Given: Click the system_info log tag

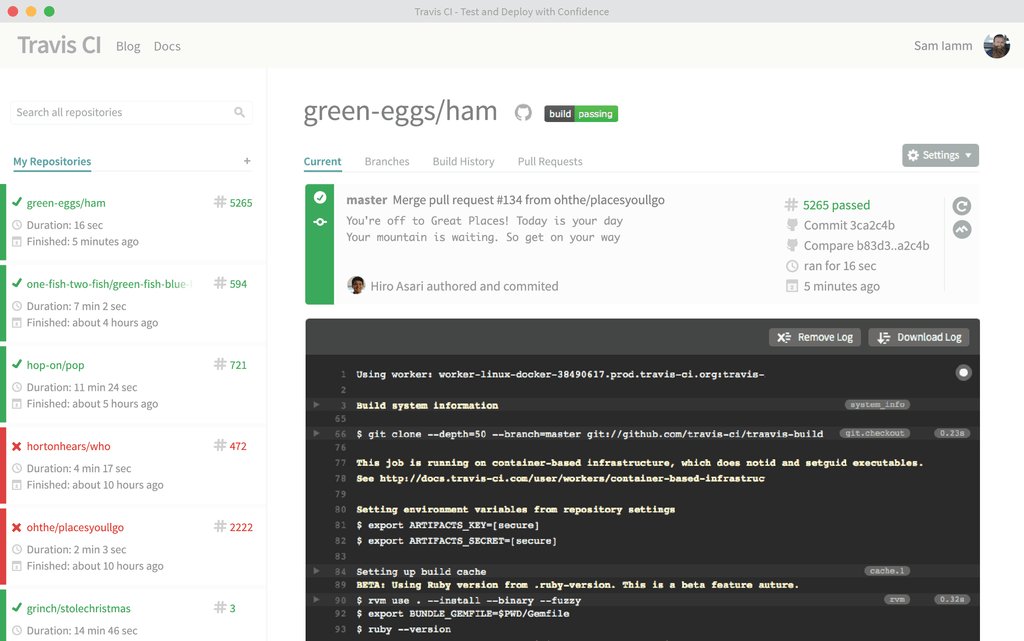Looking at the screenshot, I should click(x=877, y=405).
